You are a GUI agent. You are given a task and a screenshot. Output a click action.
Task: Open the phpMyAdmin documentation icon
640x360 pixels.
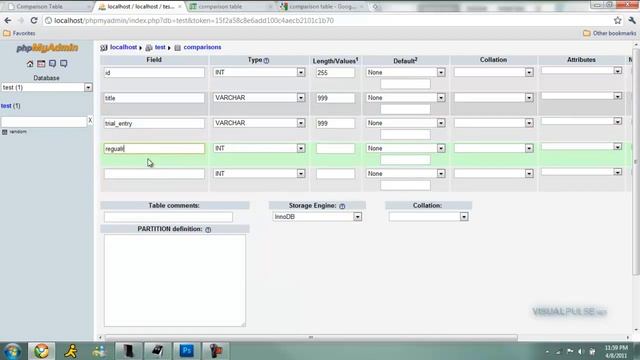pos(53,64)
